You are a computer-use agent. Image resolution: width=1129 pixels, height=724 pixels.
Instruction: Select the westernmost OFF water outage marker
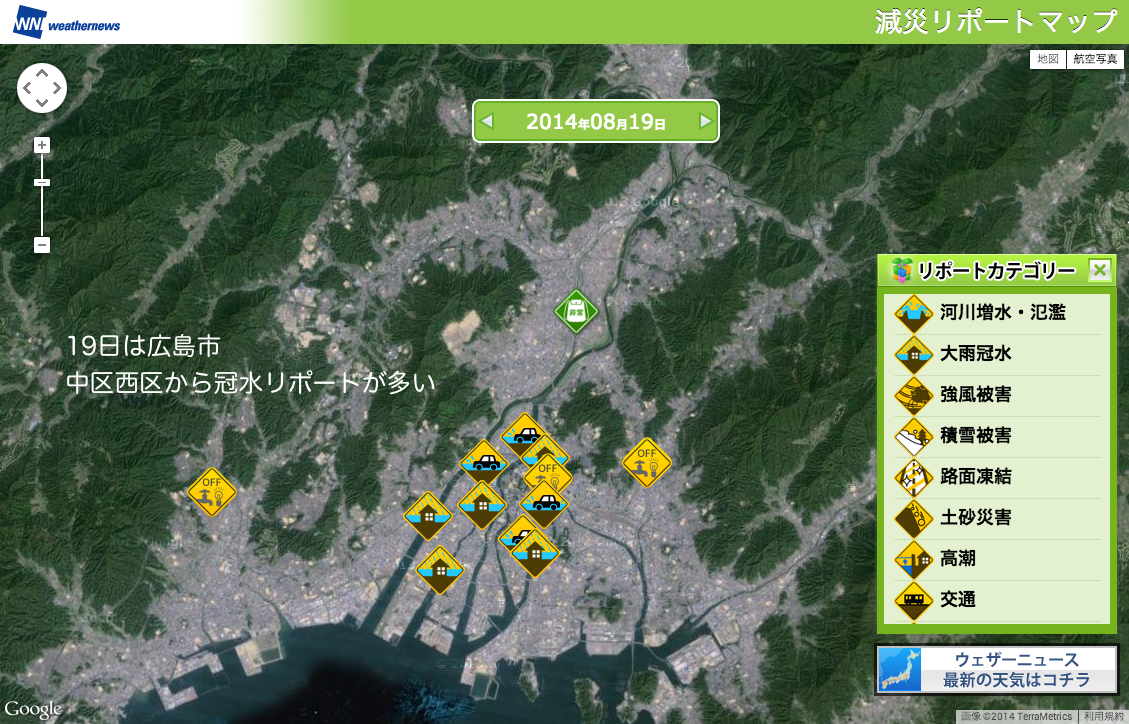click(x=212, y=493)
